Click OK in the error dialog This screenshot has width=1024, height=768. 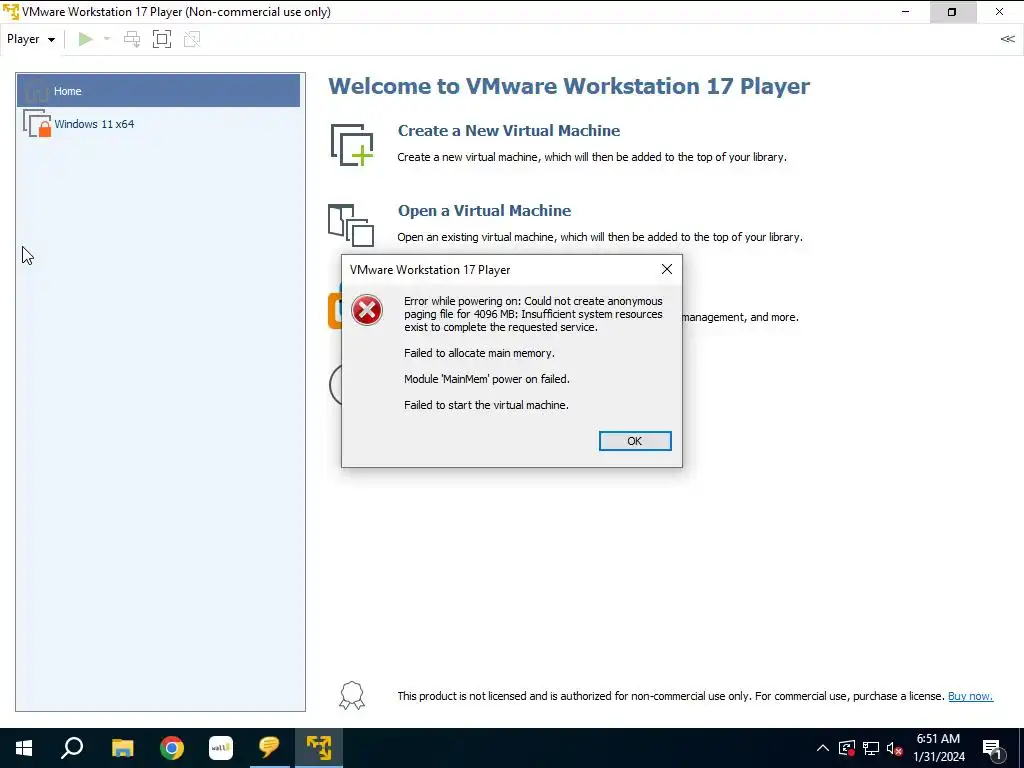635,441
